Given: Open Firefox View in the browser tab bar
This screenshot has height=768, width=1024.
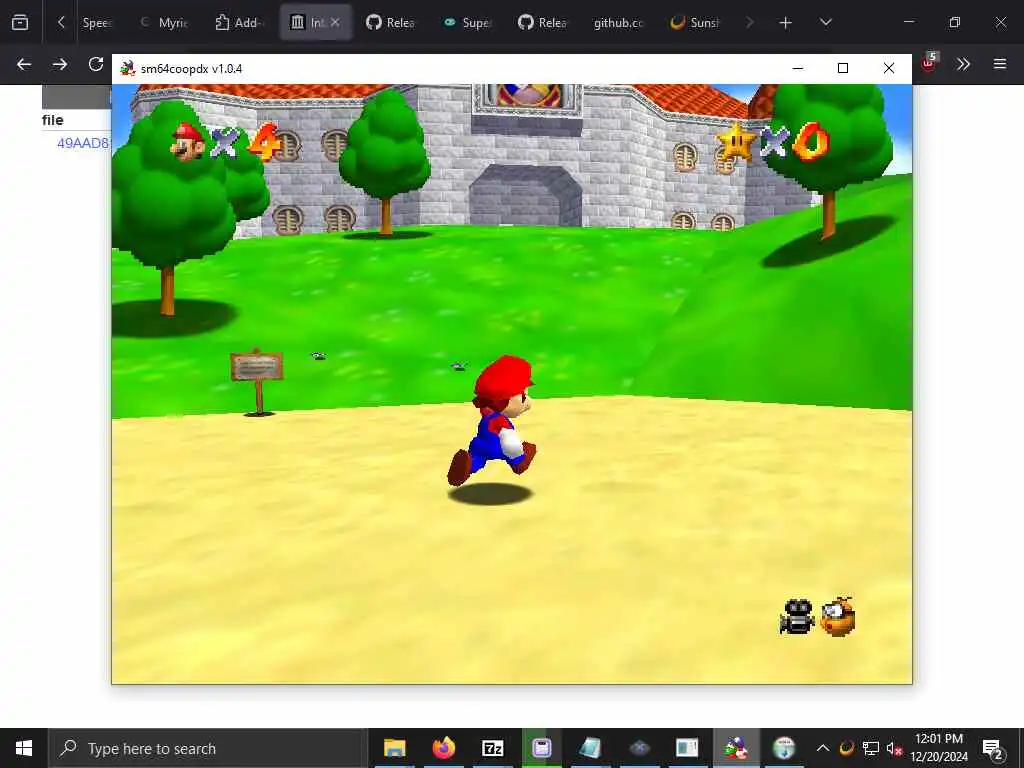Looking at the screenshot, I should point(20,22).
